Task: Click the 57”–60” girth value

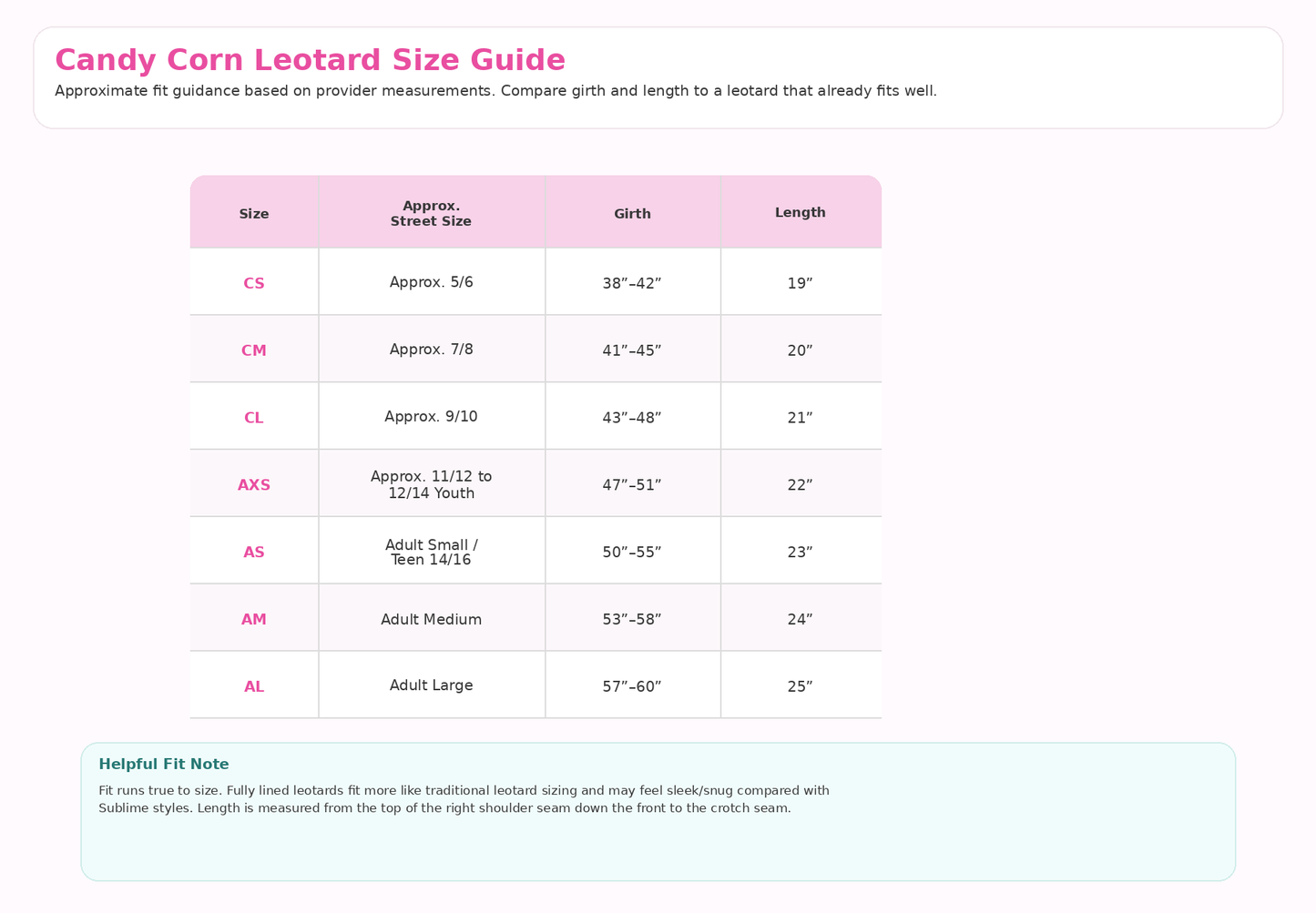Action: click(632, 687)
